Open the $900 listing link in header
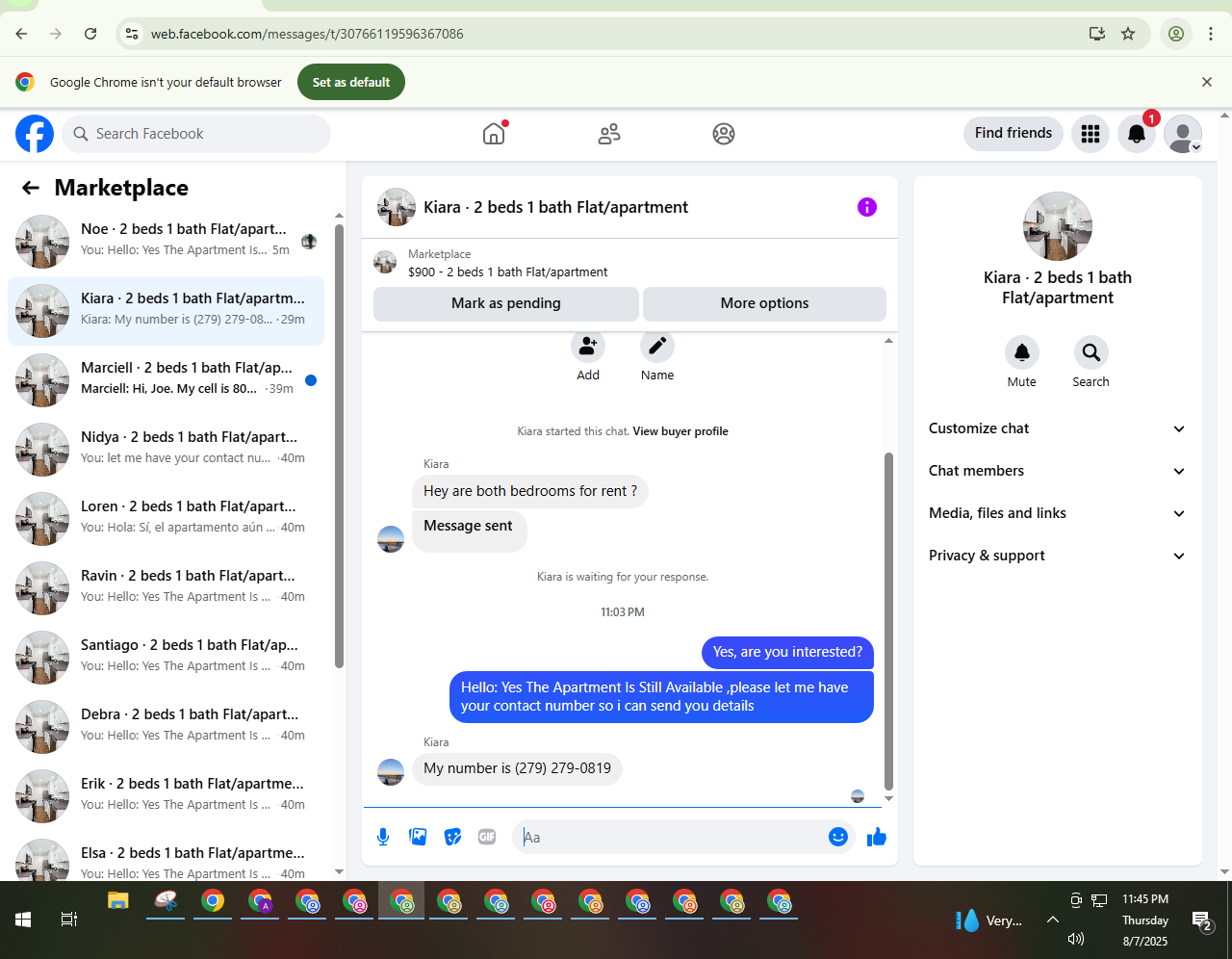Screen dimensions: 1232x959 [x=507, y=272]
